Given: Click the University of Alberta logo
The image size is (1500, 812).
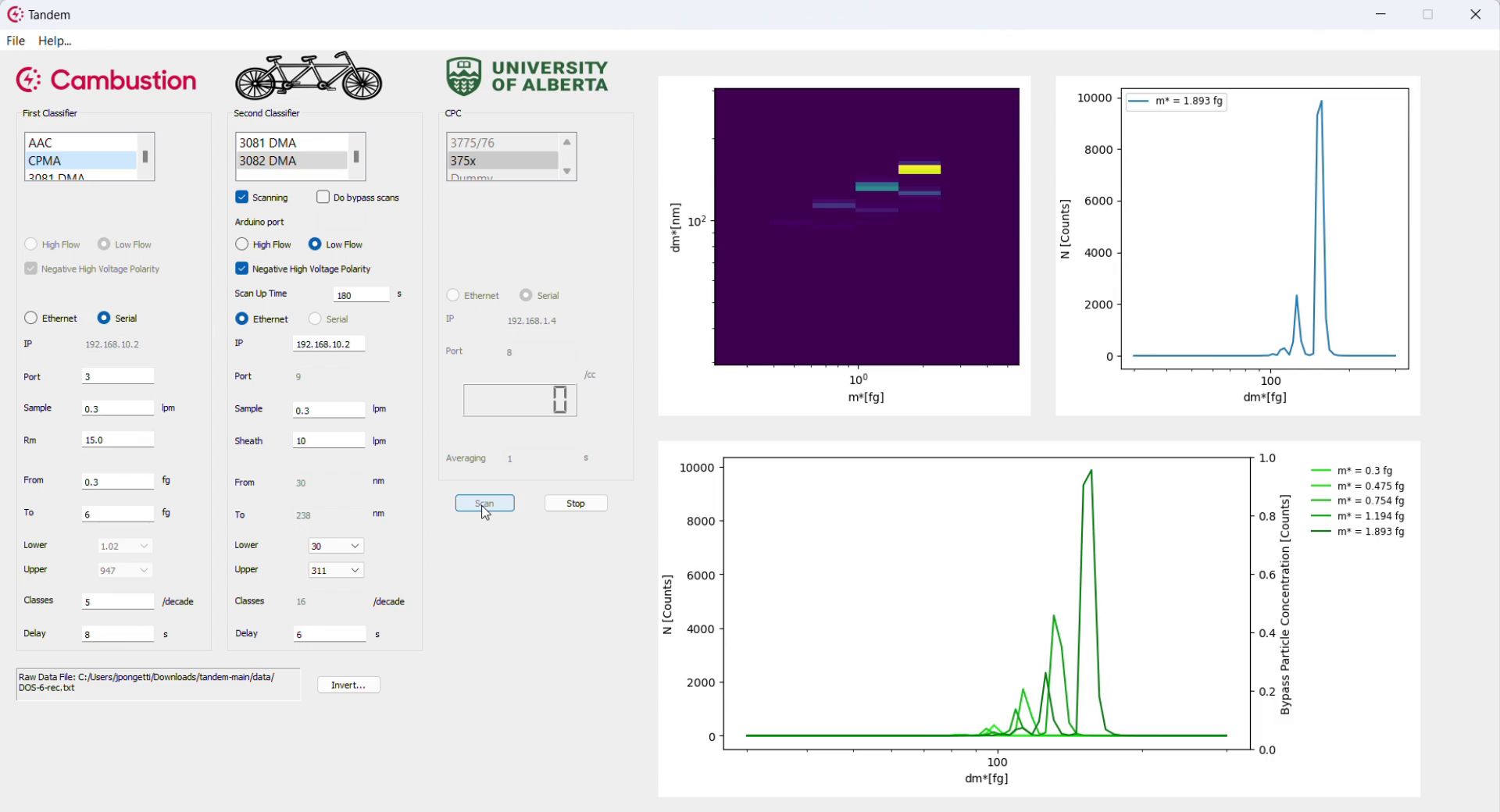Looking at the screenshot, I should [527, 75].
